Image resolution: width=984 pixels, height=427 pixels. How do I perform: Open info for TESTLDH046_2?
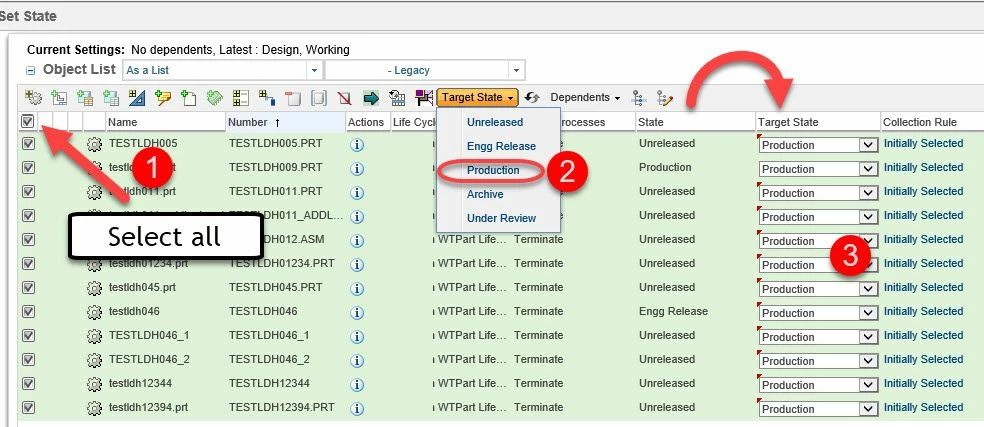(357, 360)
